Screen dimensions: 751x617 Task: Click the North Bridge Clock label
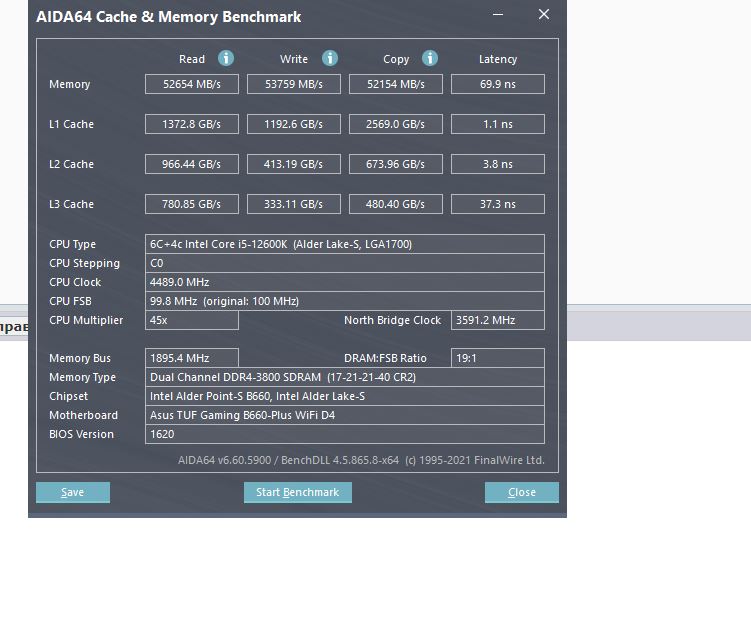[392, 320]
